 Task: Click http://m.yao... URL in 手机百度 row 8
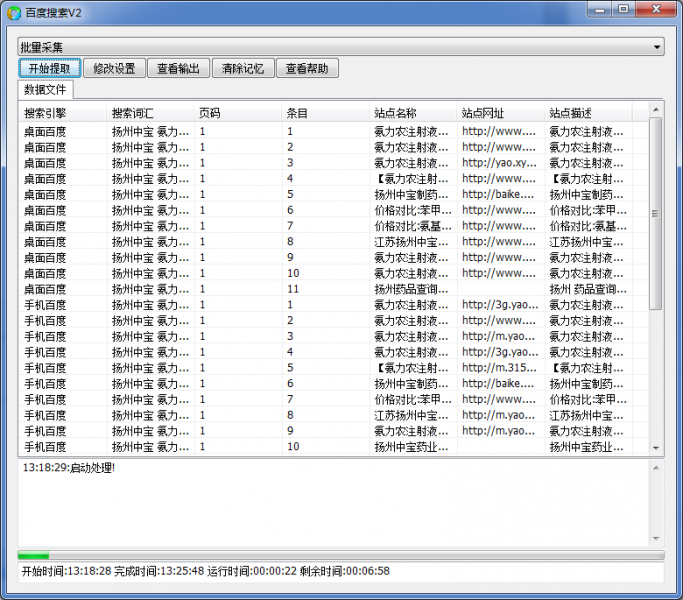coord(498,415)
